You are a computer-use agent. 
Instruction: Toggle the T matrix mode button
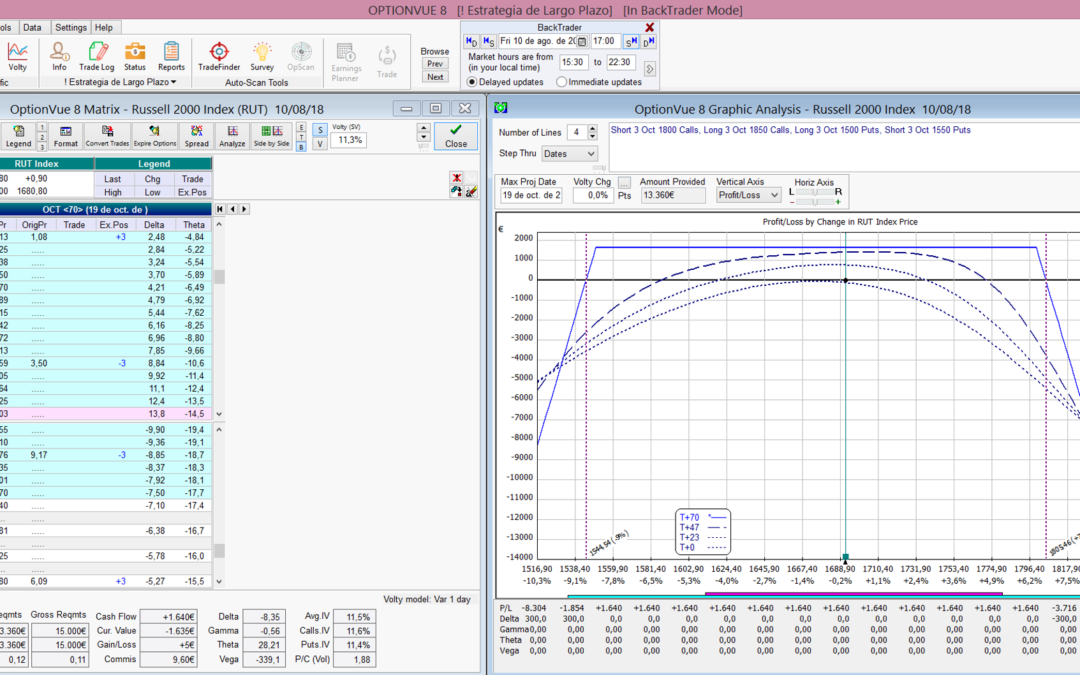pos(301,137)
